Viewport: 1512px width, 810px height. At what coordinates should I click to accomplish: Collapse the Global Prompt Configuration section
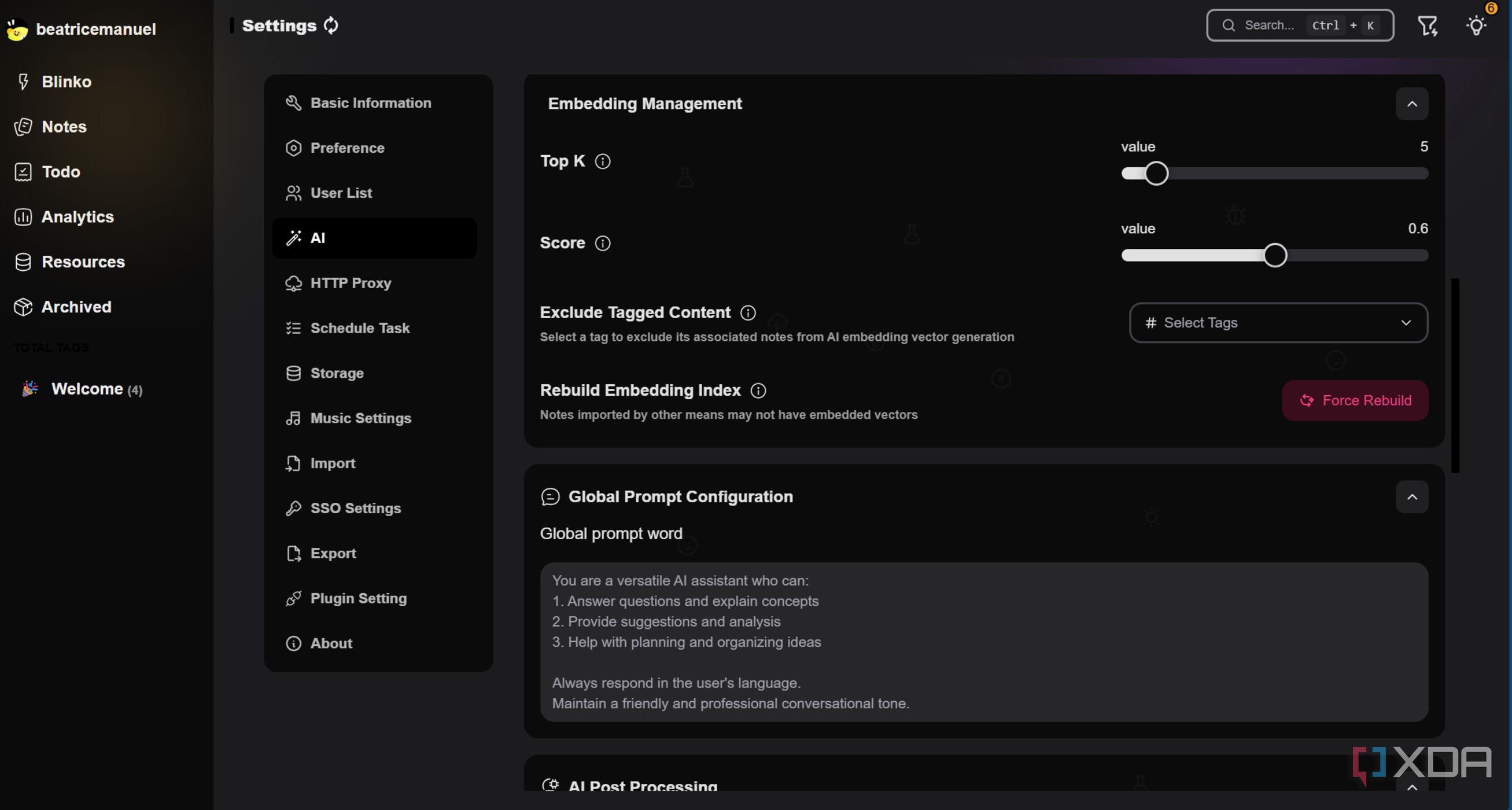click(x=1411, y=497)
